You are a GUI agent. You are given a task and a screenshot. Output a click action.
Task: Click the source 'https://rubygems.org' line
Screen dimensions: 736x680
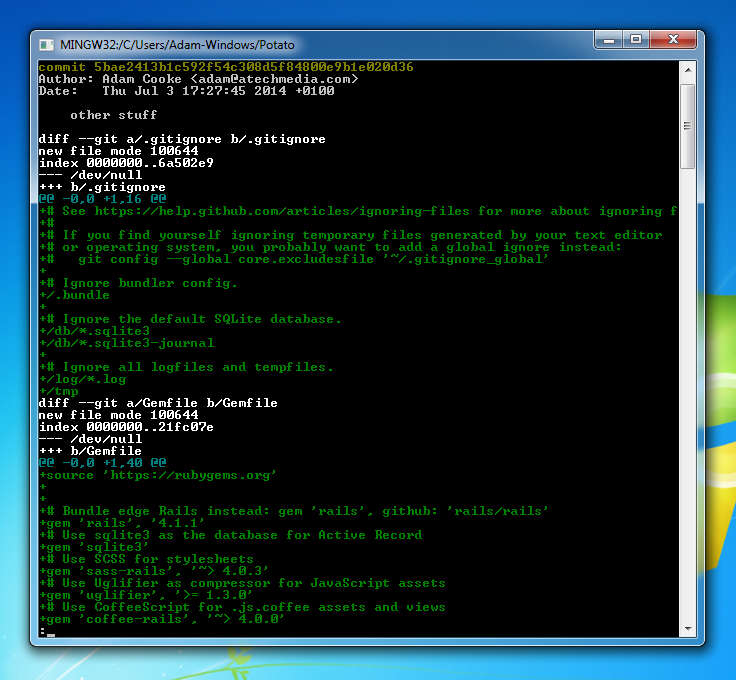coord(158,475)
